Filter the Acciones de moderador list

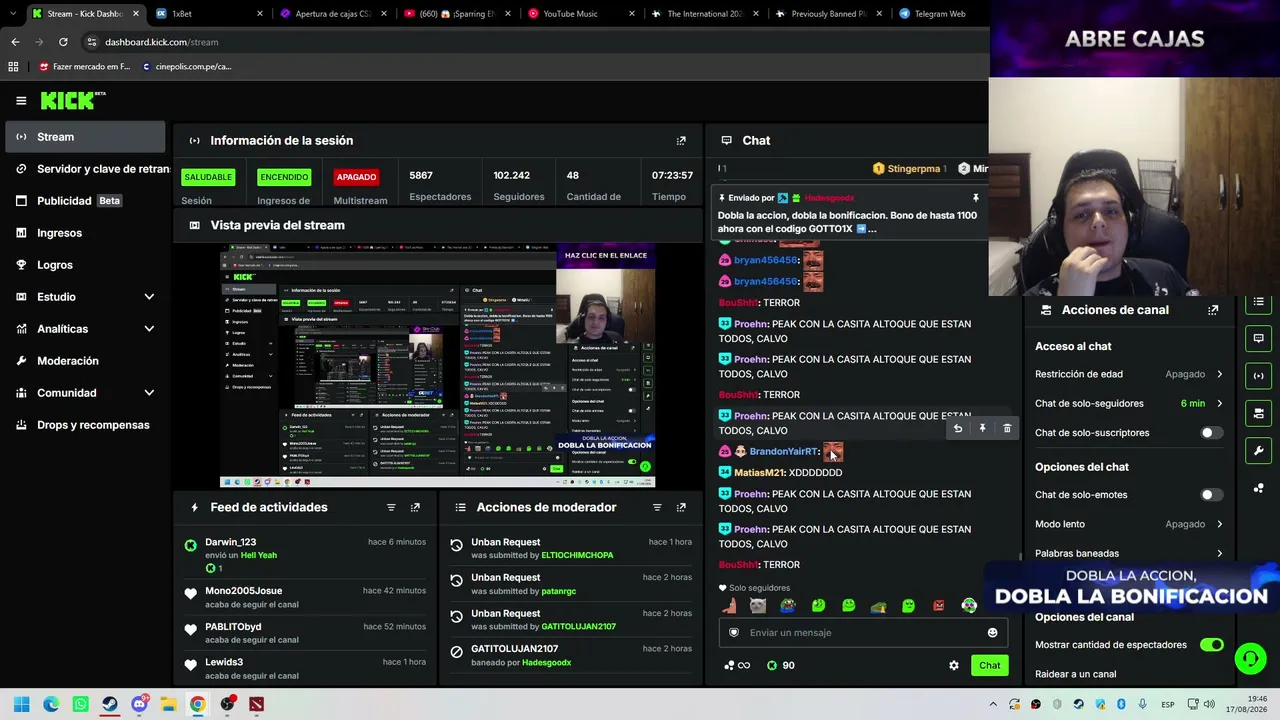point(657,508)
